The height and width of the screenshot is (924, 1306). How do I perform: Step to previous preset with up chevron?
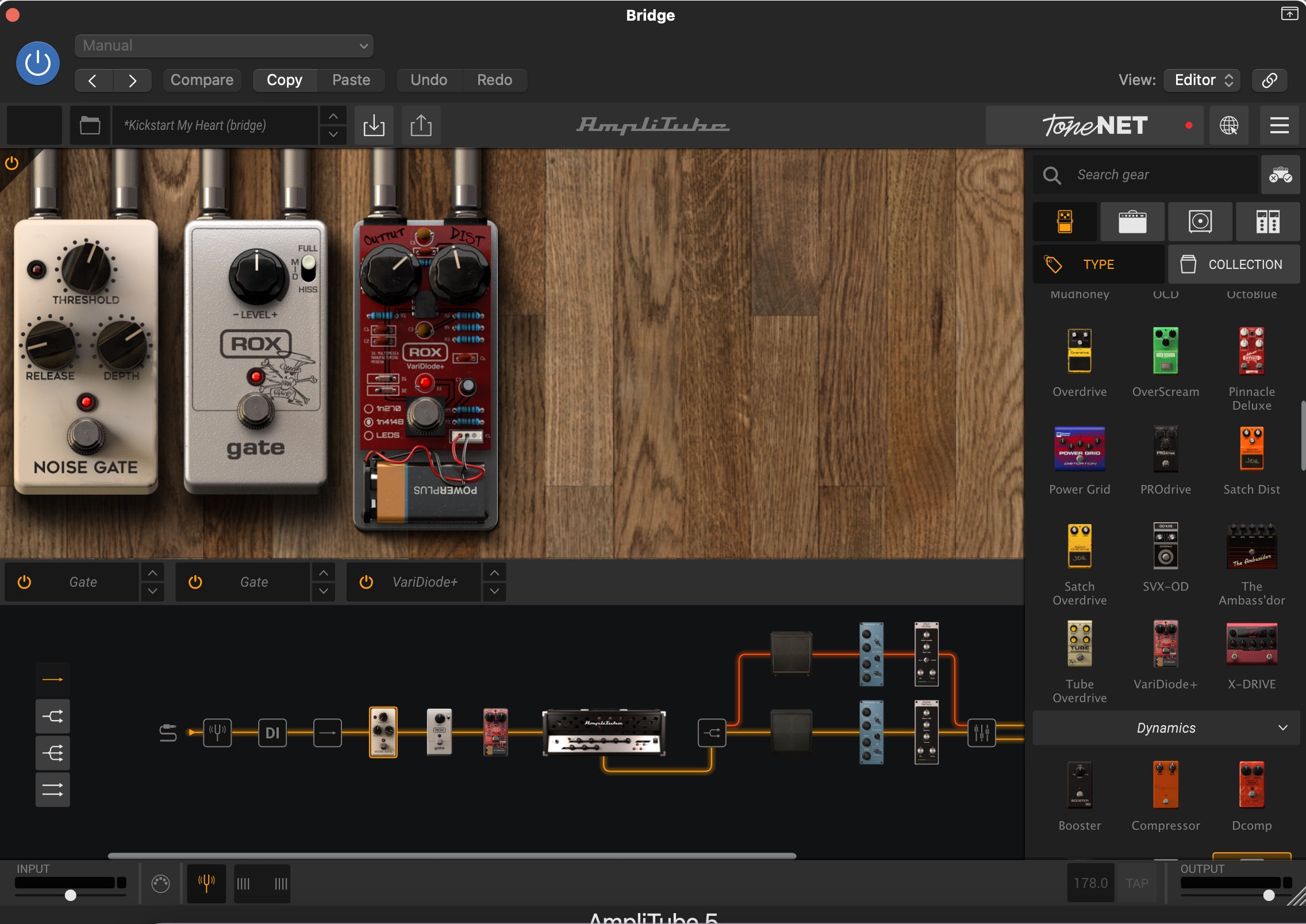pos(333,116)
